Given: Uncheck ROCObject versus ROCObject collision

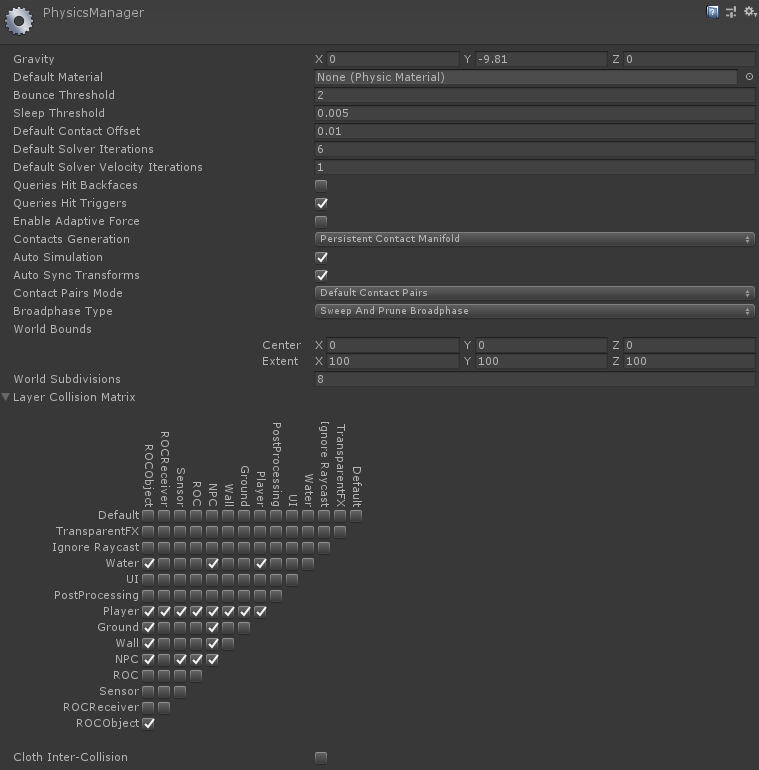Looking at the screenshot, I should pos(148,723).
